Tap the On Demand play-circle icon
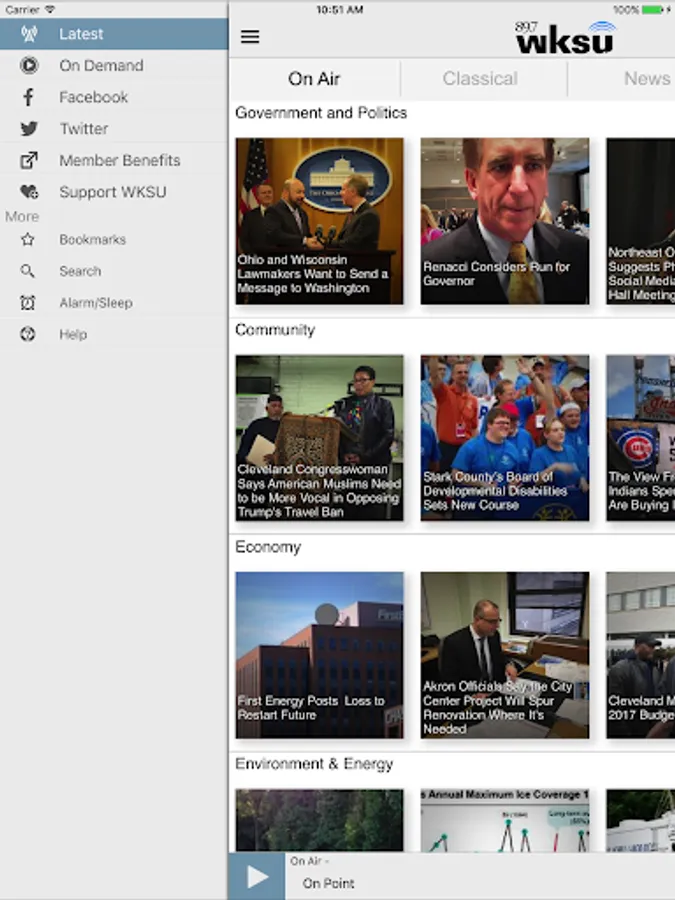Image resolution: width=675 pixels, height=900 pixels. tap(29, 65)
